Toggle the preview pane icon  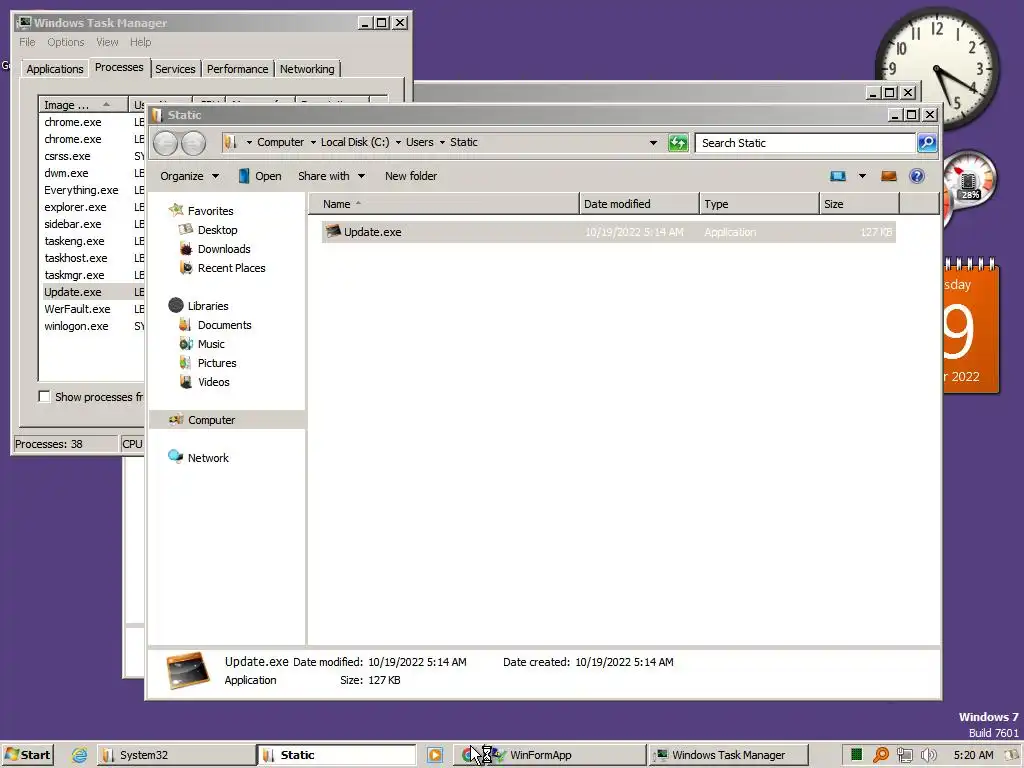tap(889, 176)
